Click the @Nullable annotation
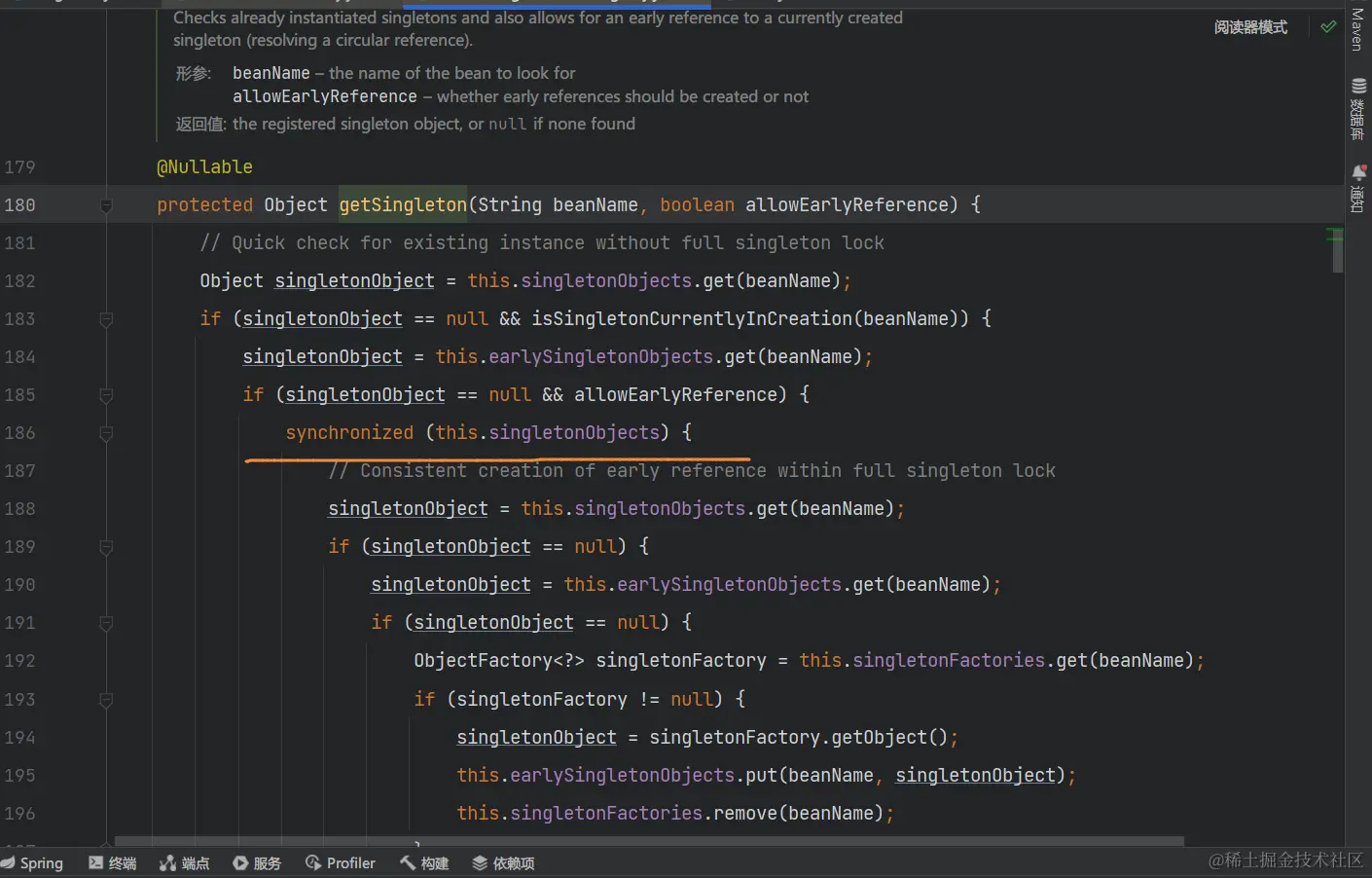 (x=204, y=167)
